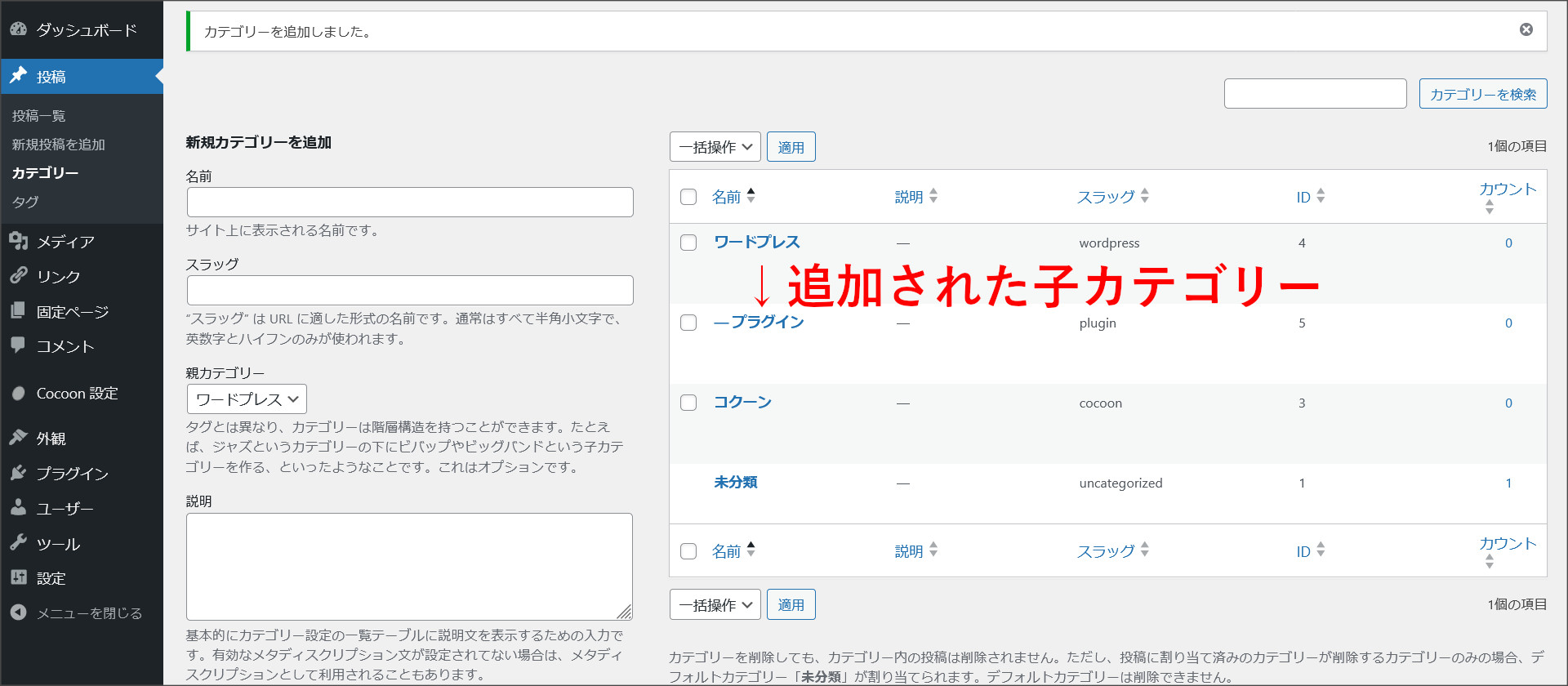Sort by 説明 arrows in table header
The width and height of the screenshot is (1568, 686).
[x=933, y=196]
